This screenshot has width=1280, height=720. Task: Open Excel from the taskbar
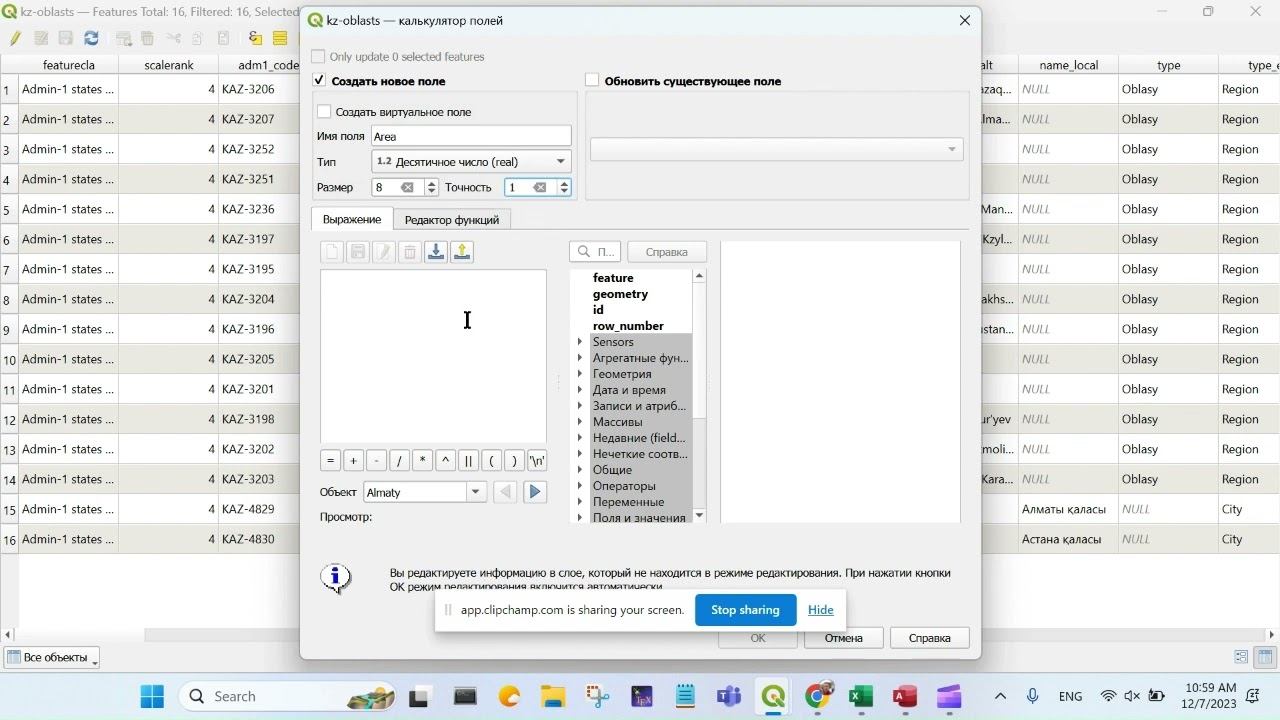coord(861,696)
